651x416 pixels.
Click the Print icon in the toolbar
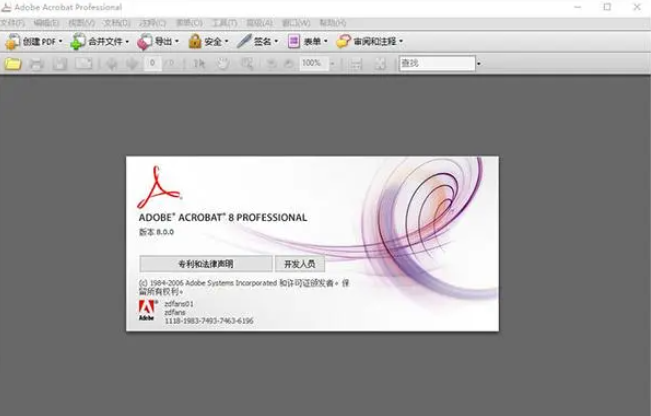(37, 64)
